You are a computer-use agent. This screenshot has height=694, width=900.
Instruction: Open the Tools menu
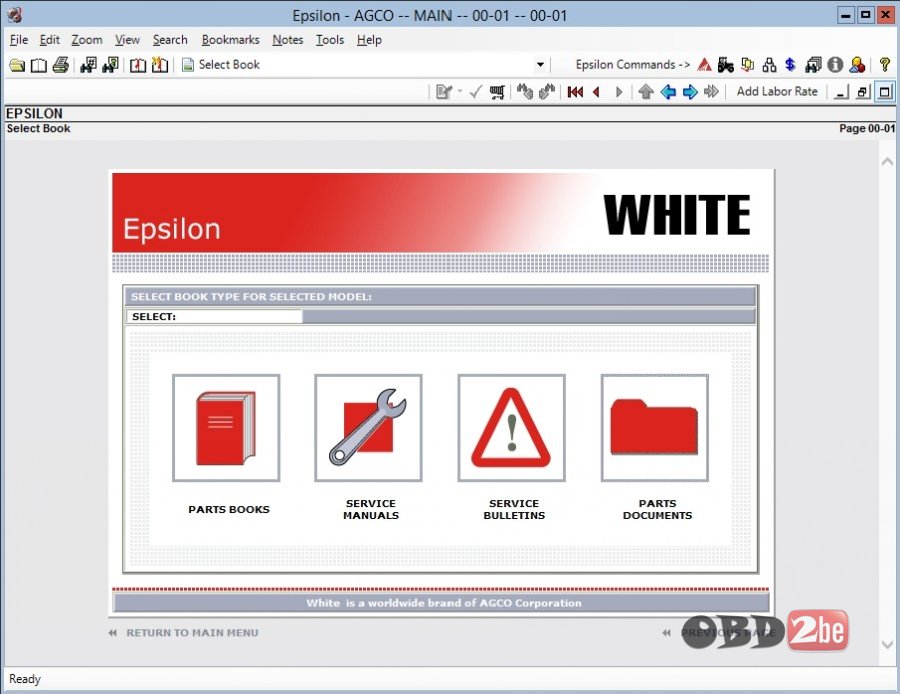(x=329, y=40)
